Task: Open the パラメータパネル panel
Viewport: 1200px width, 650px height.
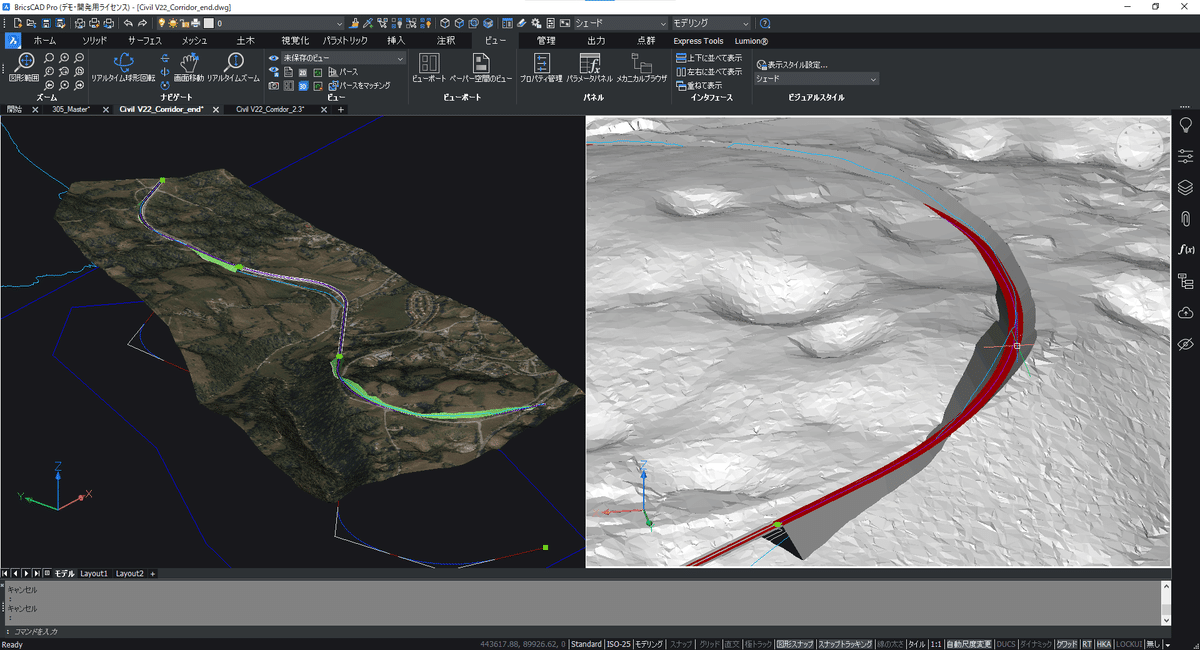Action: (589, 65)
